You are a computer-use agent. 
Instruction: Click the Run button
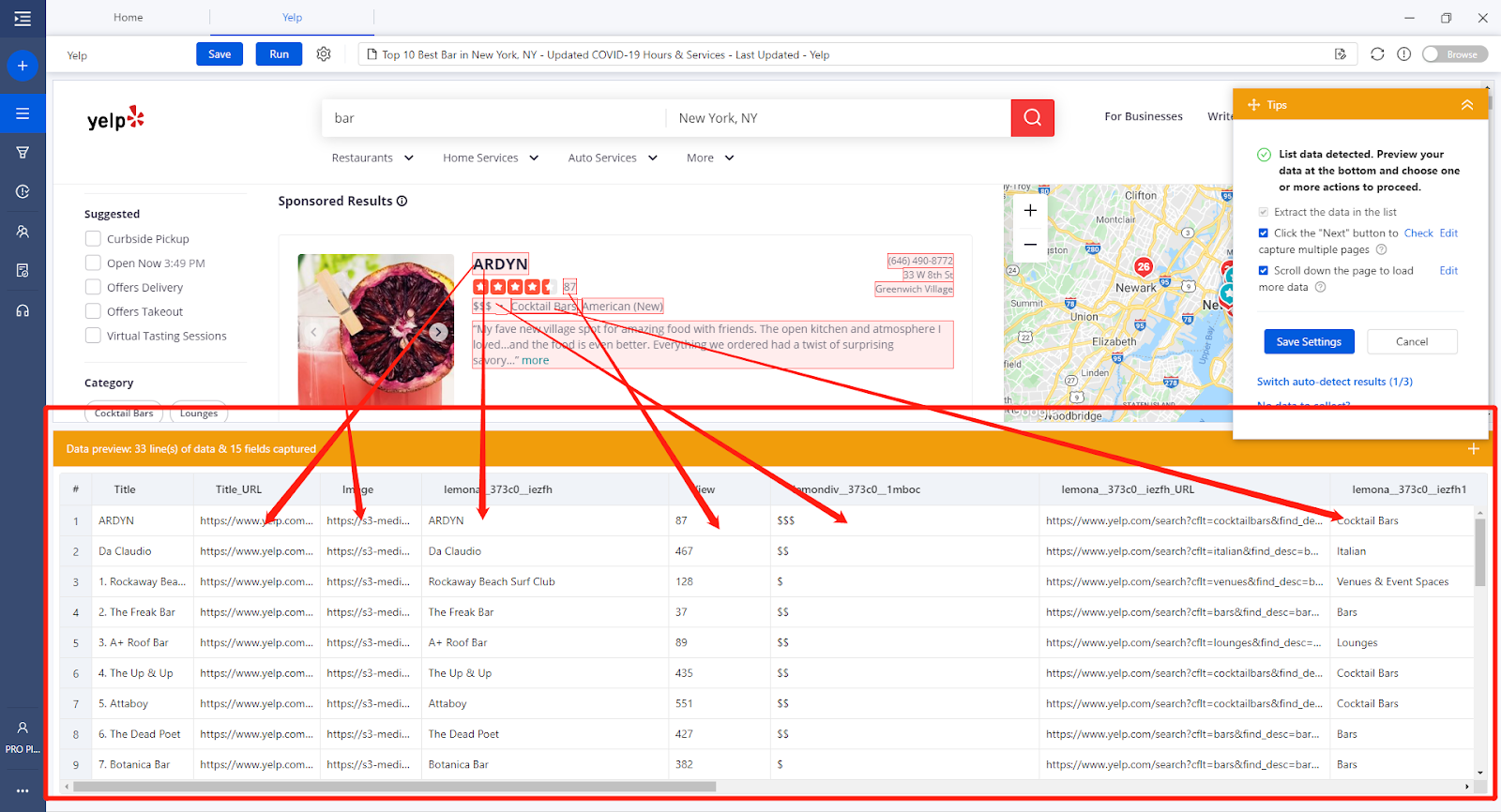(279, 54)
